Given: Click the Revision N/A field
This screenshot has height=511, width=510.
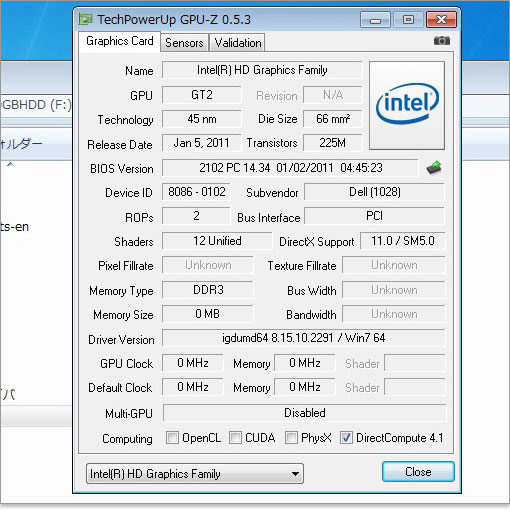Looking at the screenshot, I should click(333, 95).
